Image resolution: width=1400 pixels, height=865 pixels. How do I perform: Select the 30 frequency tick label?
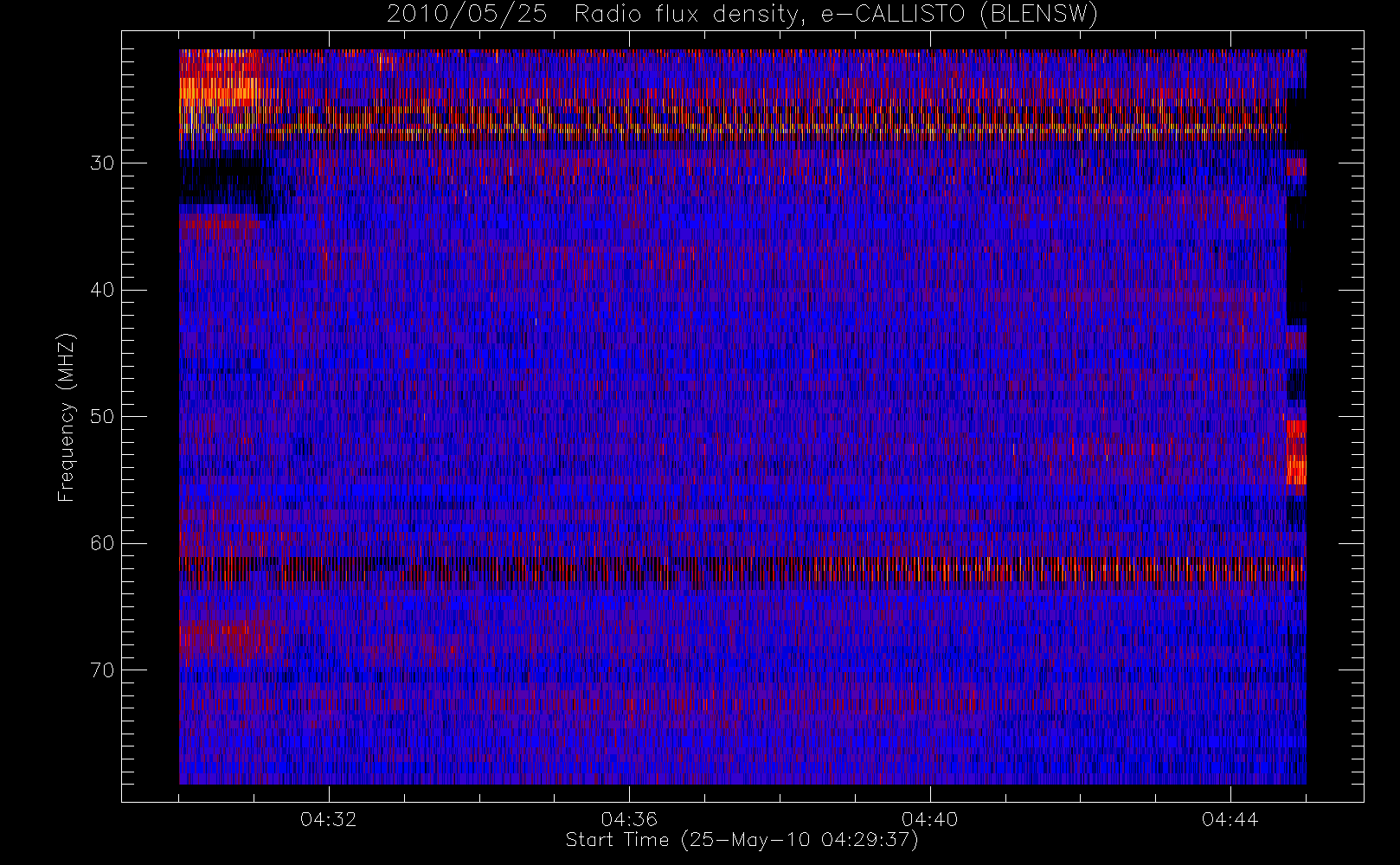tap(102, 163)
